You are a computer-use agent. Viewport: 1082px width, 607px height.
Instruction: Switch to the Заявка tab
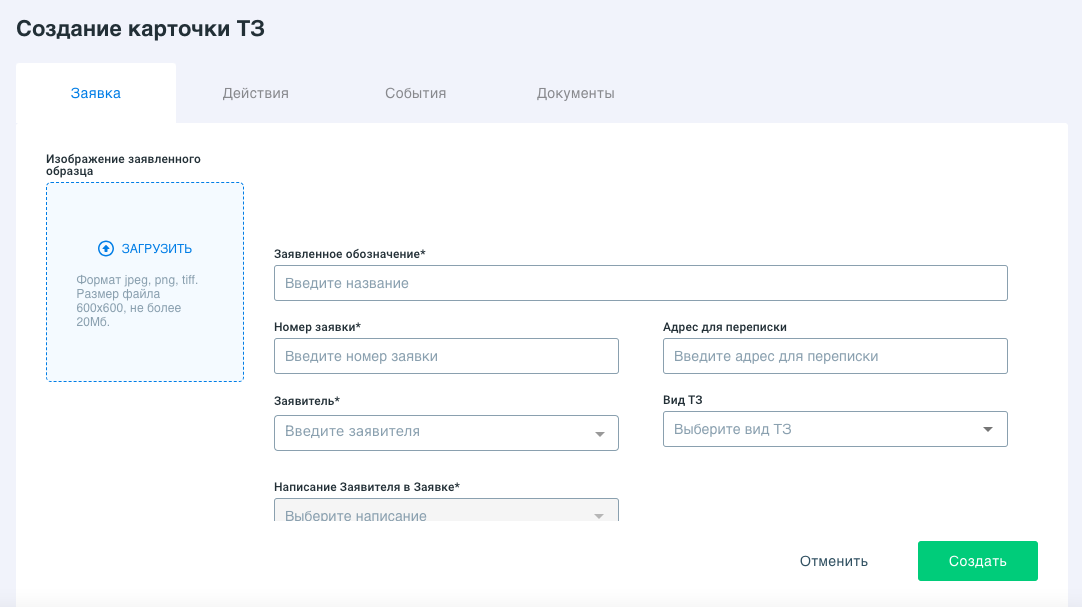pos(96,93)
